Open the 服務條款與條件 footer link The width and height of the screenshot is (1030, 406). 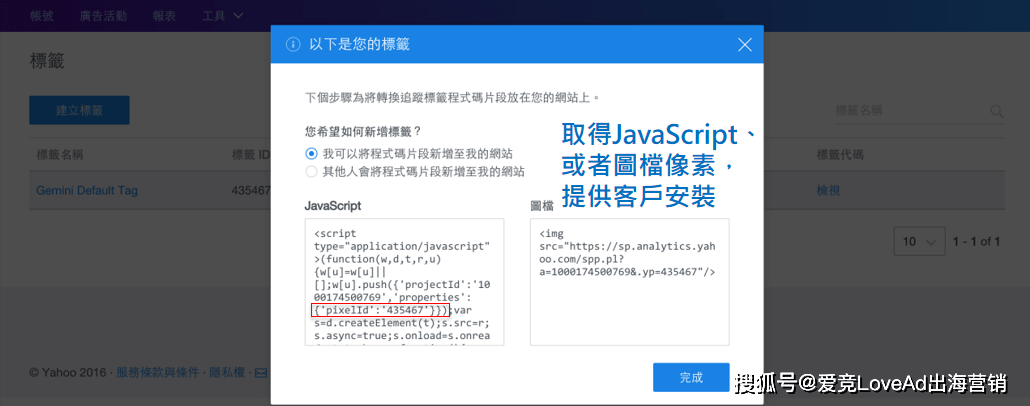click(158, 373)
